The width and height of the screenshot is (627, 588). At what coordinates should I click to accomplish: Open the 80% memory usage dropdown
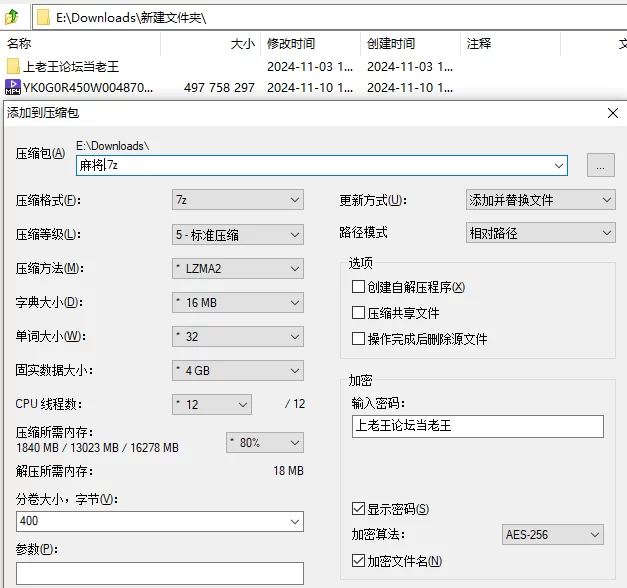click(x=265, y=442)
